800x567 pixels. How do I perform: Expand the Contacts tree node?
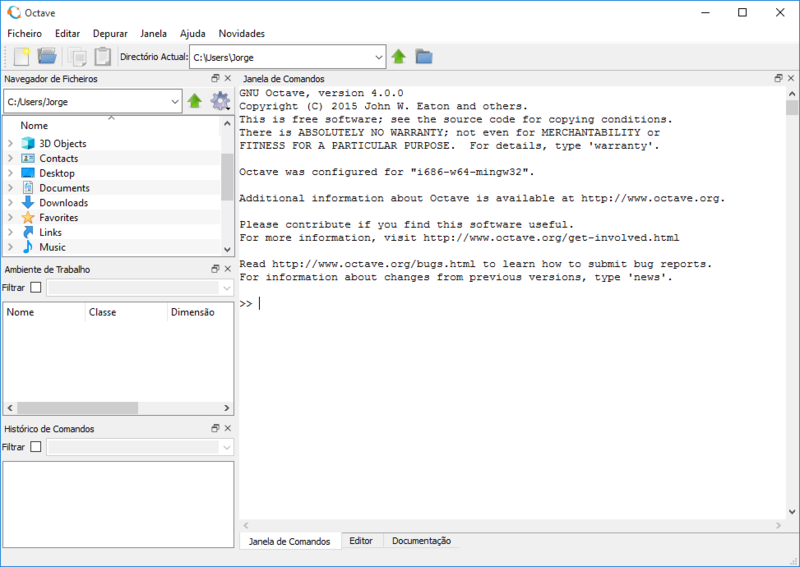pyautogui.click(x=10, y=158)
